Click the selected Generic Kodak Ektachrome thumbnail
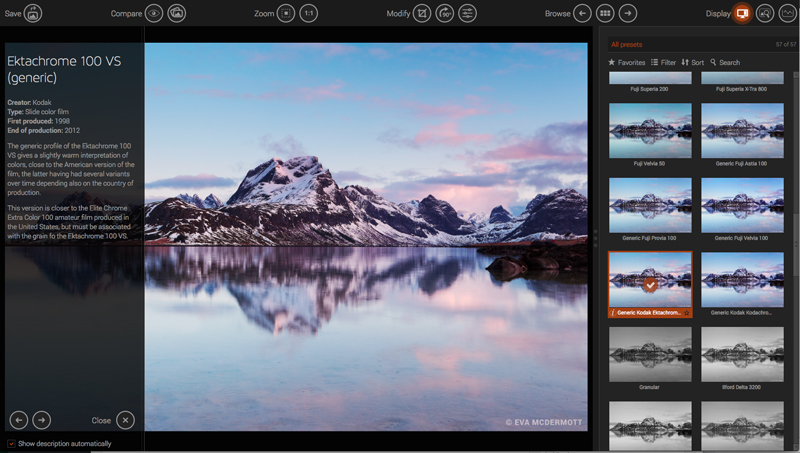Screen dimensions: 800x453 point(650,280)
